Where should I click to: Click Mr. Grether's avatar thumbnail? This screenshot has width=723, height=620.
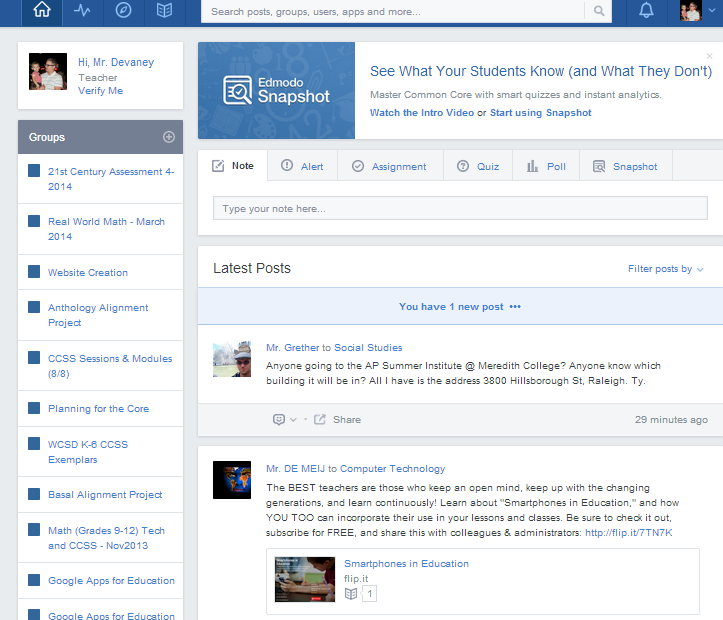232,359
